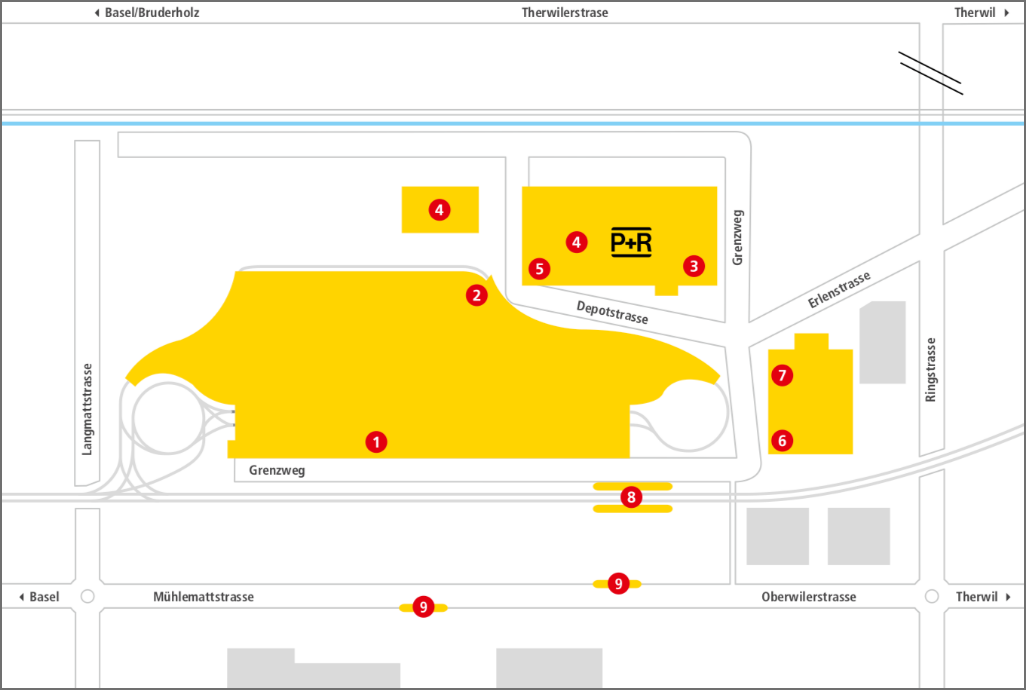Click marker 9 next to Mühlemattstrasse label
The height and width of the screenshot is (690, 1026).
[423, 606]
